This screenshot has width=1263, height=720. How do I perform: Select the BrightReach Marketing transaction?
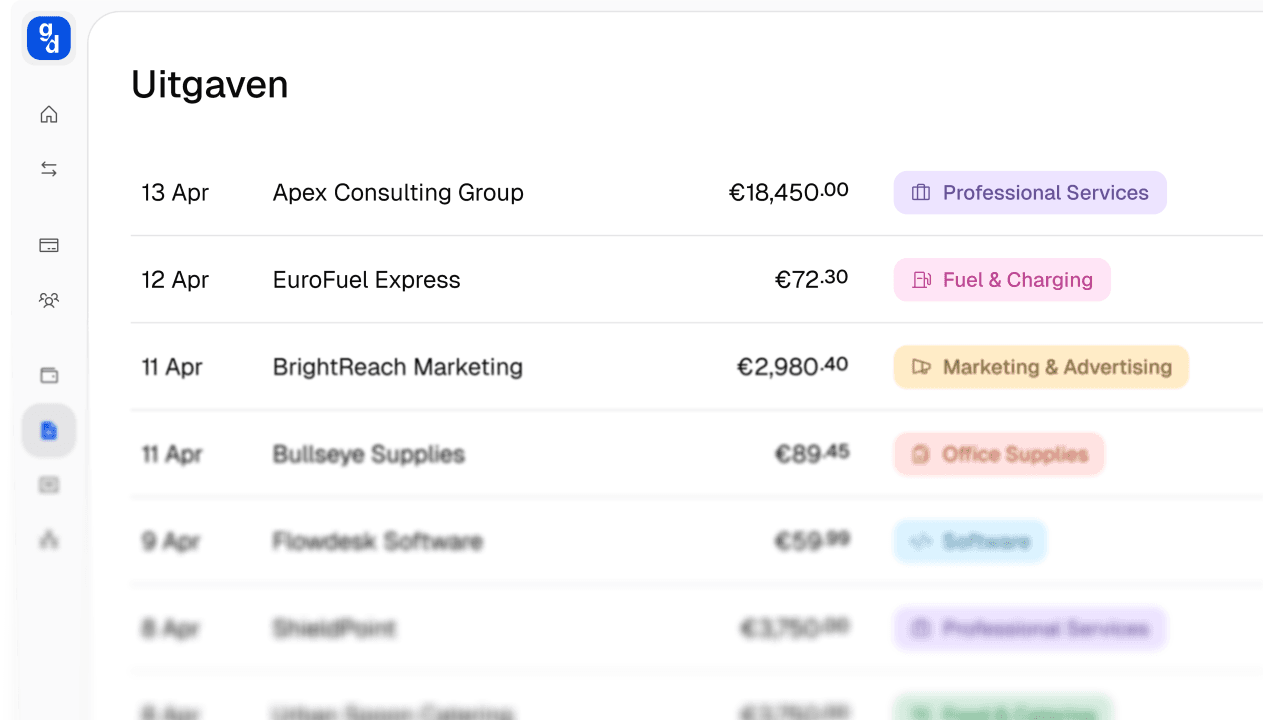[397, 367]
